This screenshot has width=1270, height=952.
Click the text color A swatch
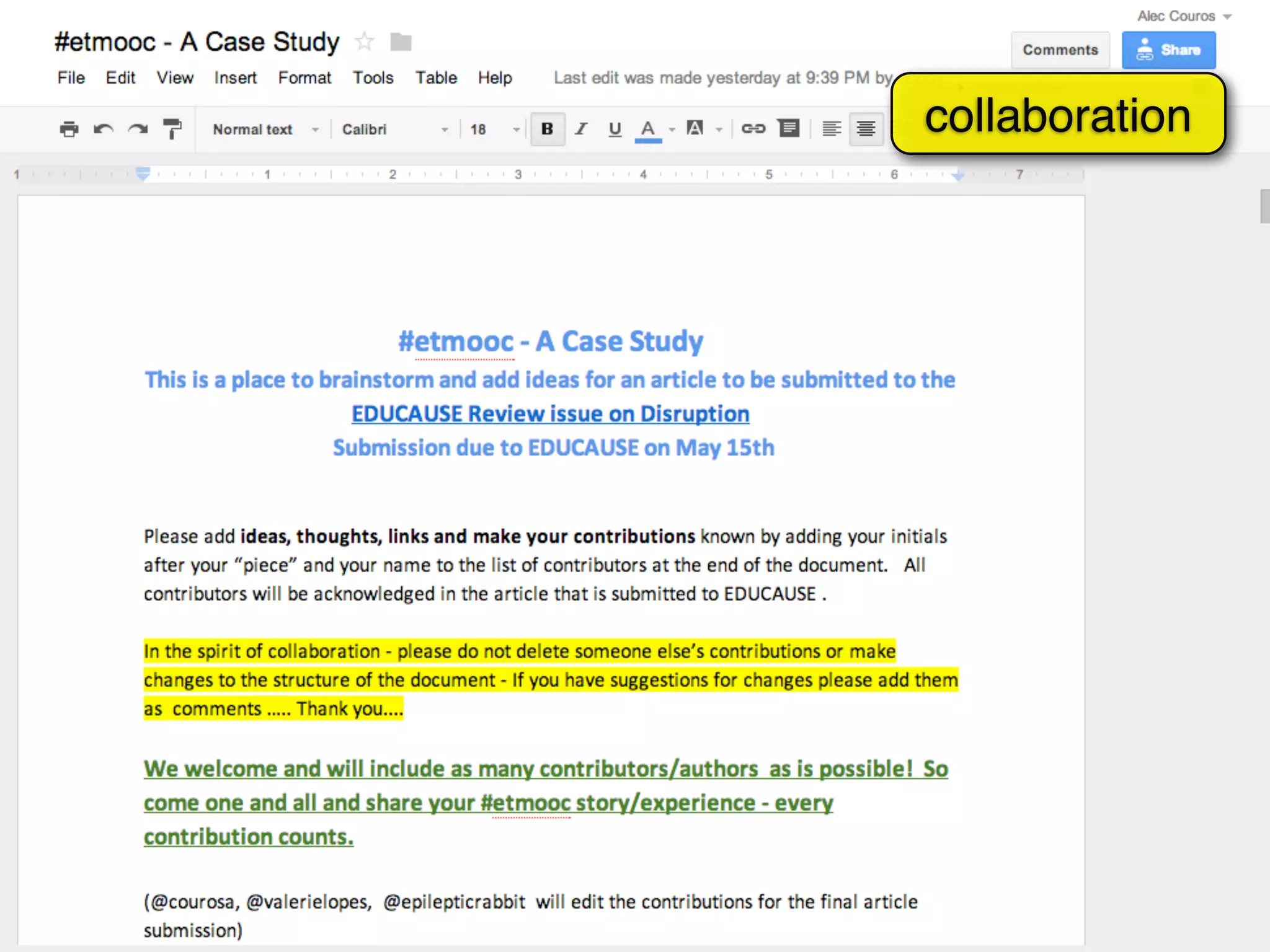coord(648,129)
